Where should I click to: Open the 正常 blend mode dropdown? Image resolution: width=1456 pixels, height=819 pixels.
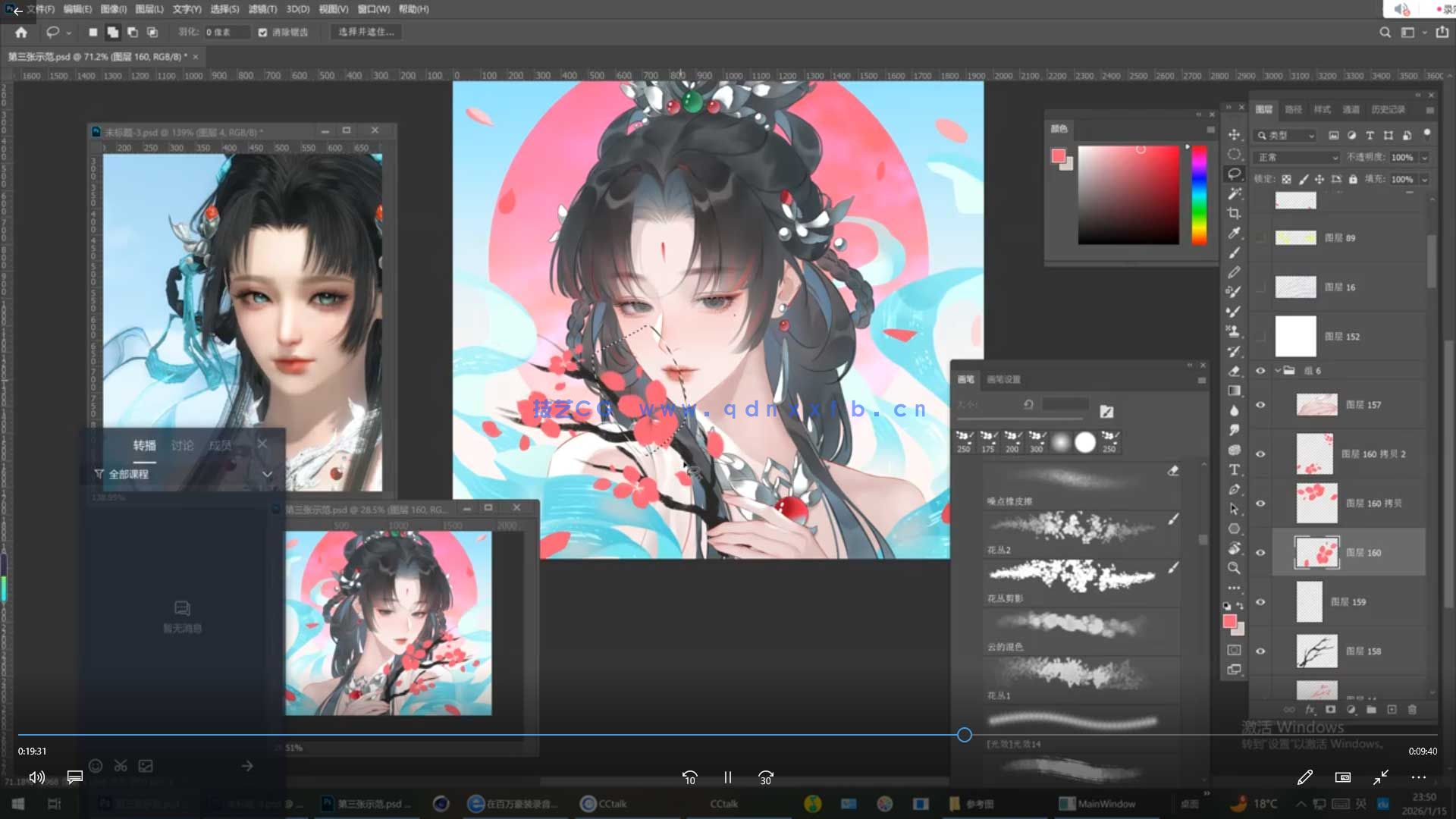click(1298, 158)
